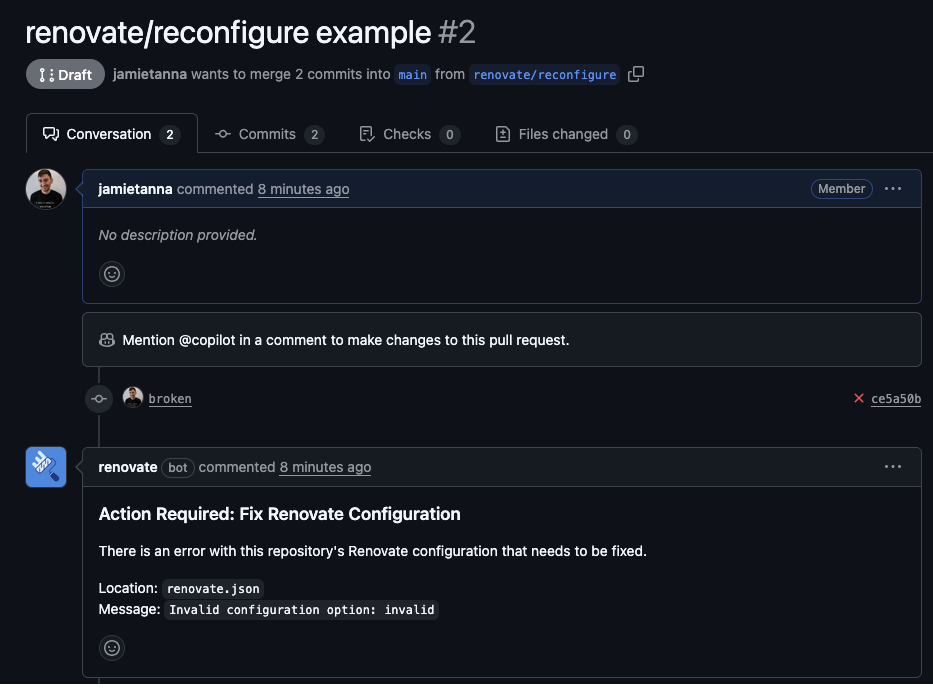The height and width of the screenshot is (688, 933).
Task: Add a reaction to the renovate comment
Action: [111, 648]
